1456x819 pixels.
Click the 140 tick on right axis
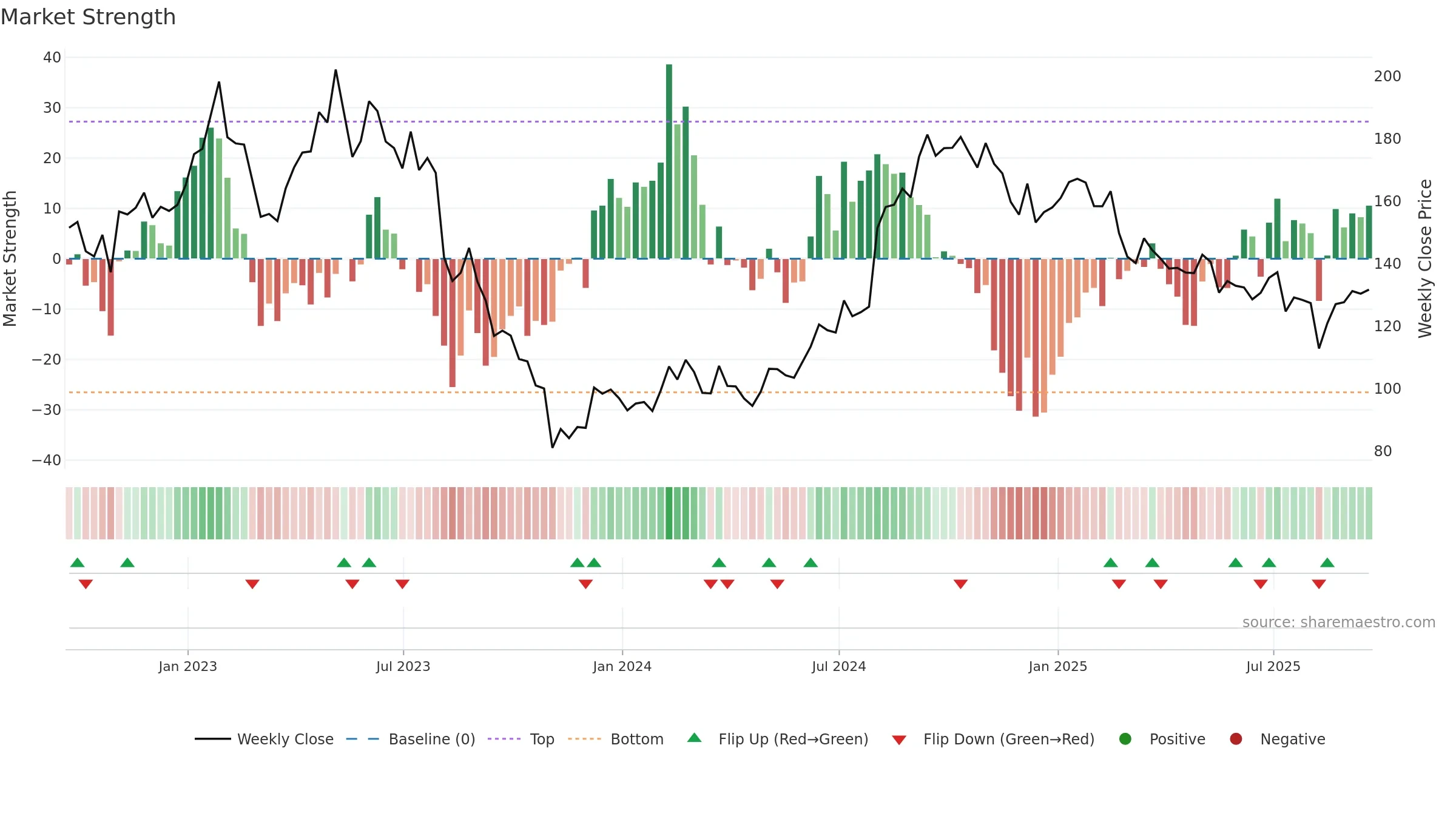tap(1387, 264)
